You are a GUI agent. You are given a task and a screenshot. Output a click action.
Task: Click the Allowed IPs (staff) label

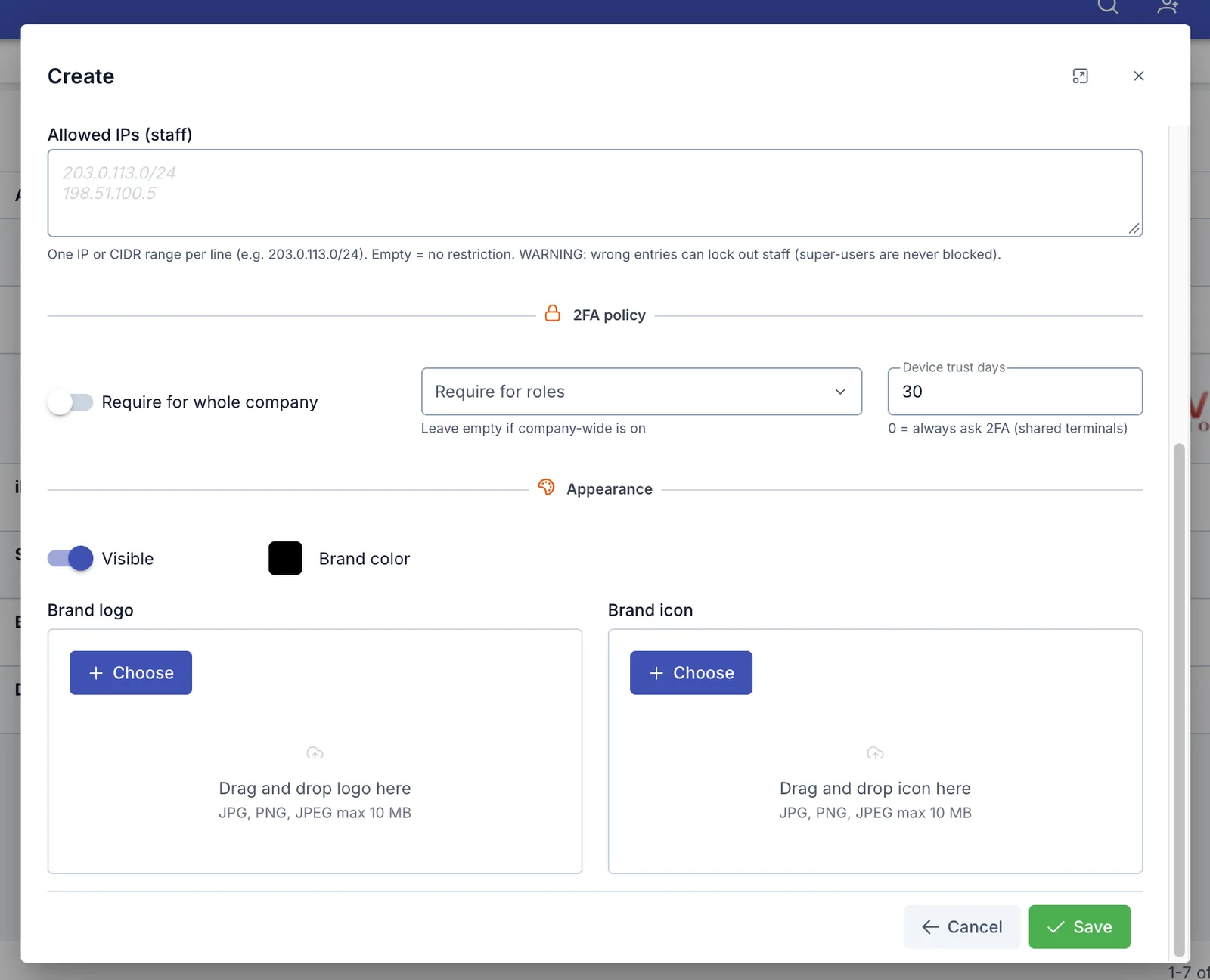(x=119, y=135)
